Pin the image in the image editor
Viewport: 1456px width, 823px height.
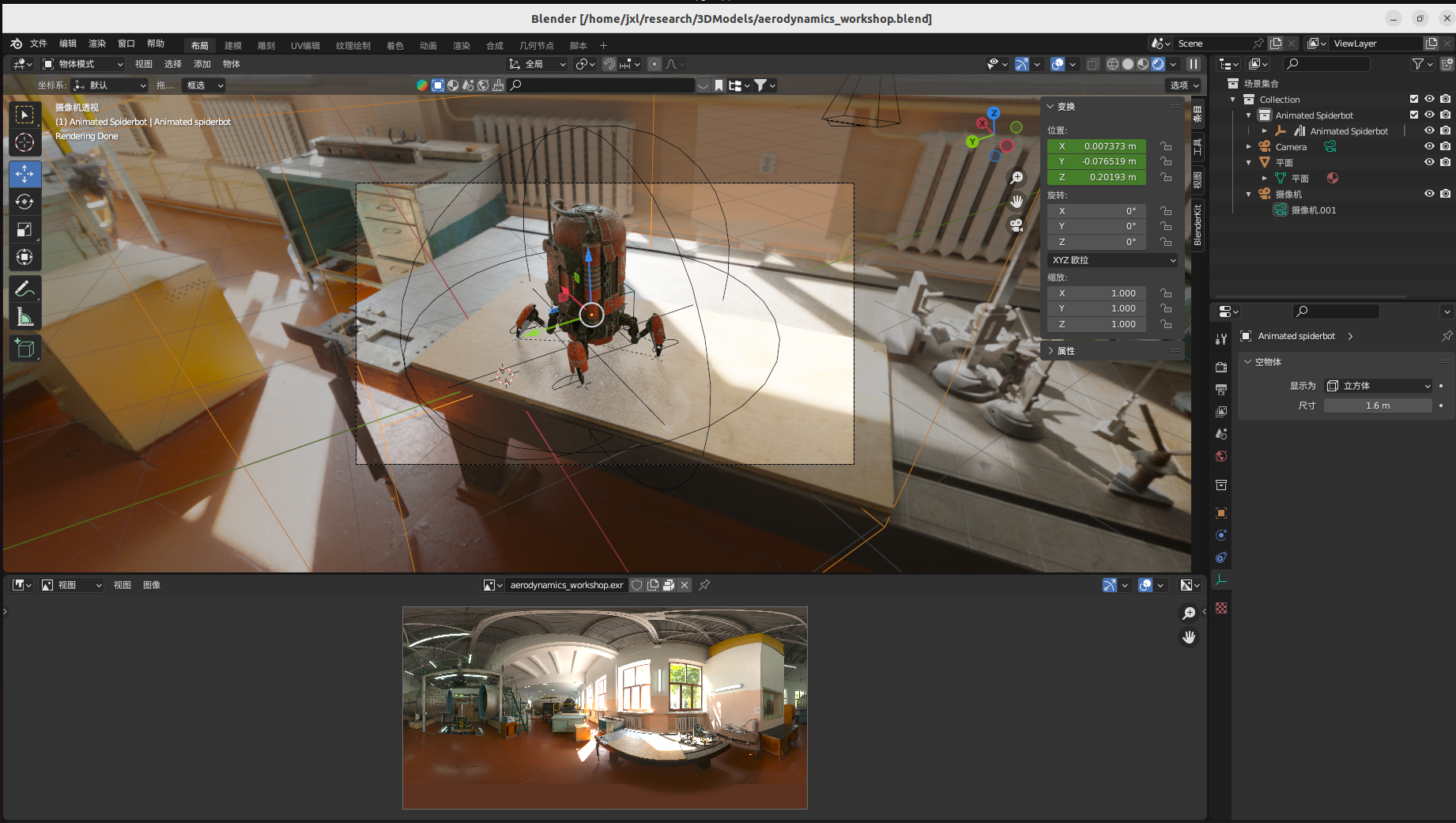(704, 585)
